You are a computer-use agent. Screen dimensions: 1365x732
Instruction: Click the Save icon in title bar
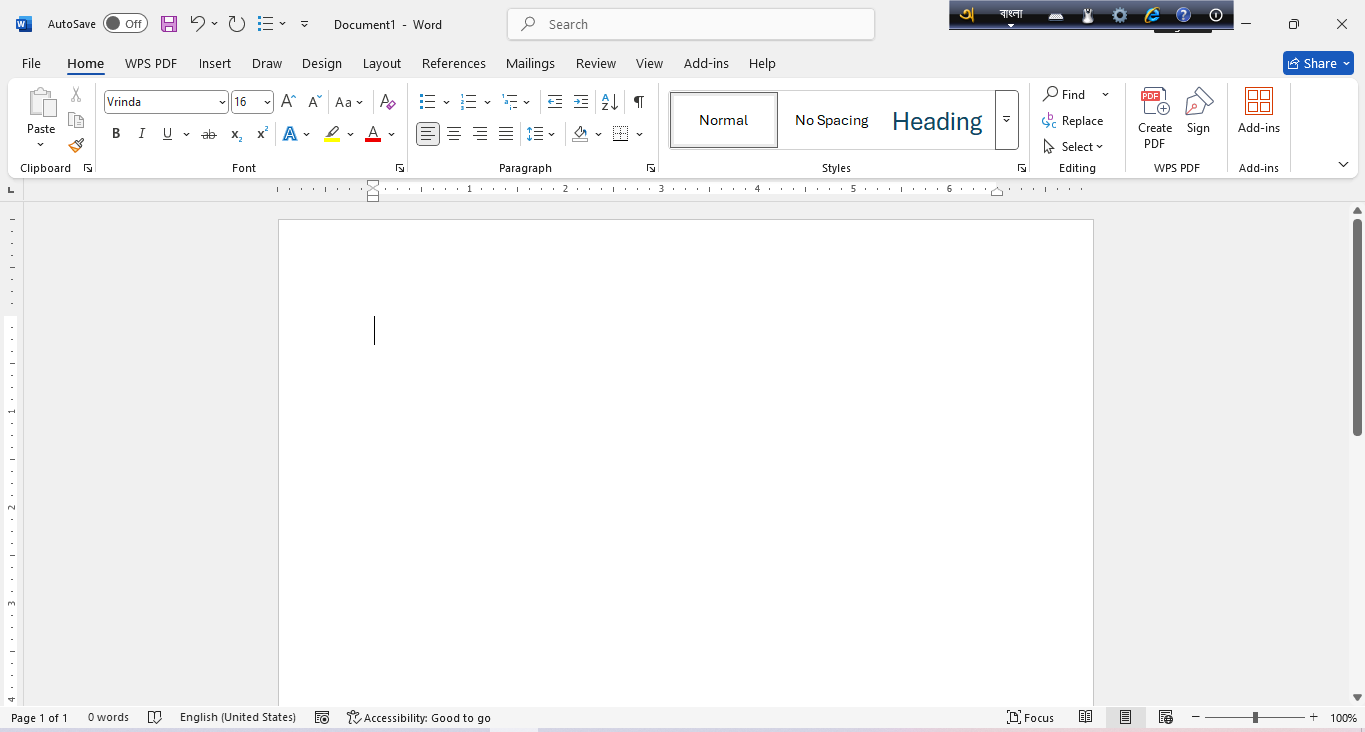click(x=169, y=24)
